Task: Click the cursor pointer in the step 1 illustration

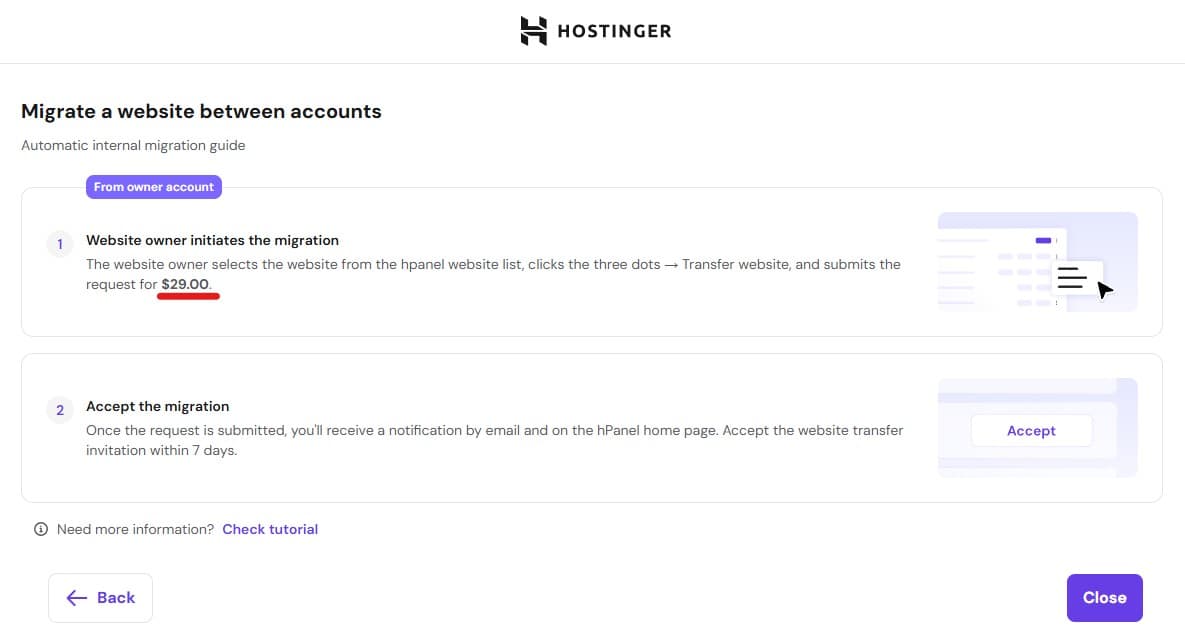Action: (1105, 289)
